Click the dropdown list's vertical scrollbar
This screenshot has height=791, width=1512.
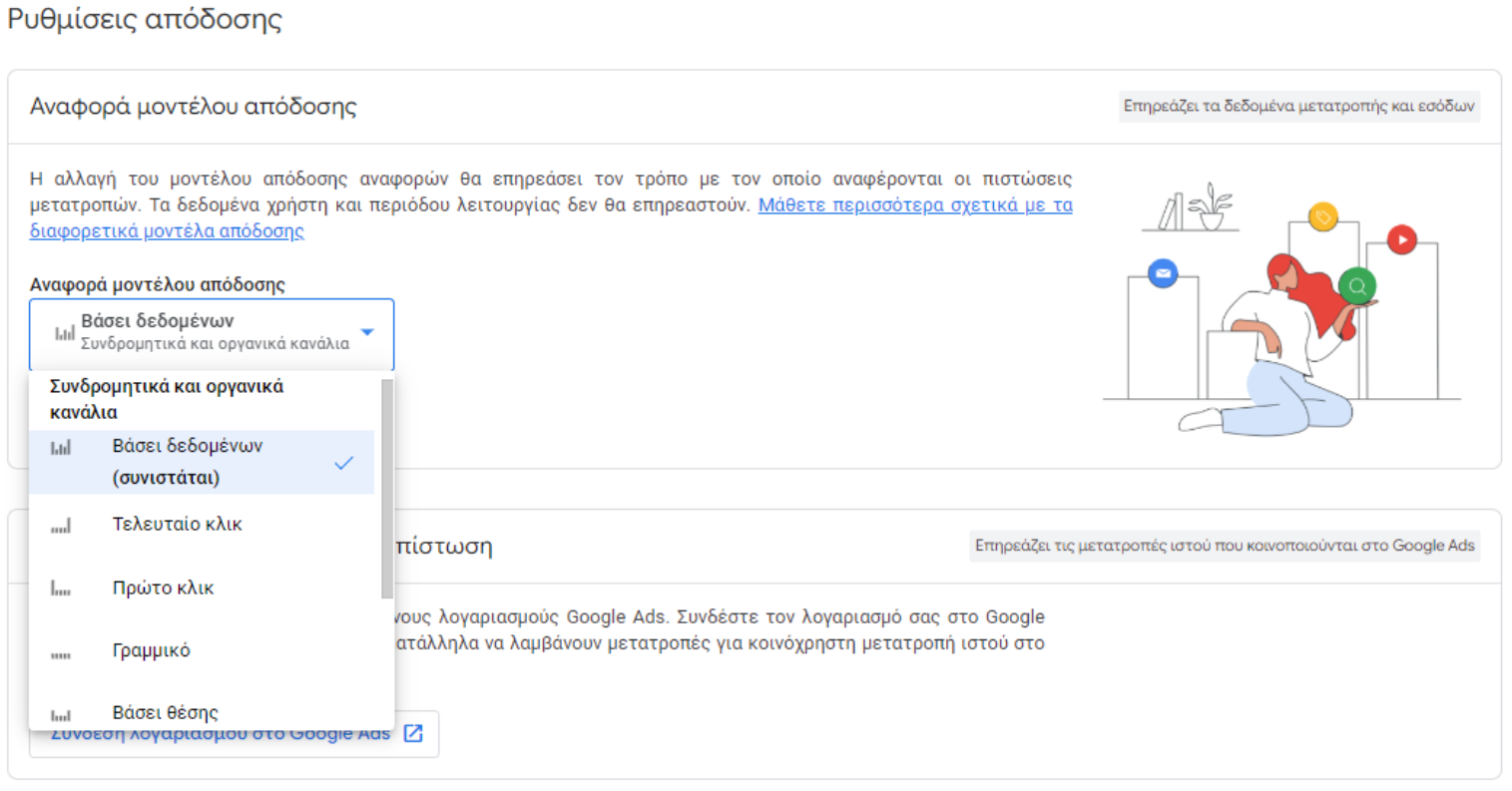387,489
